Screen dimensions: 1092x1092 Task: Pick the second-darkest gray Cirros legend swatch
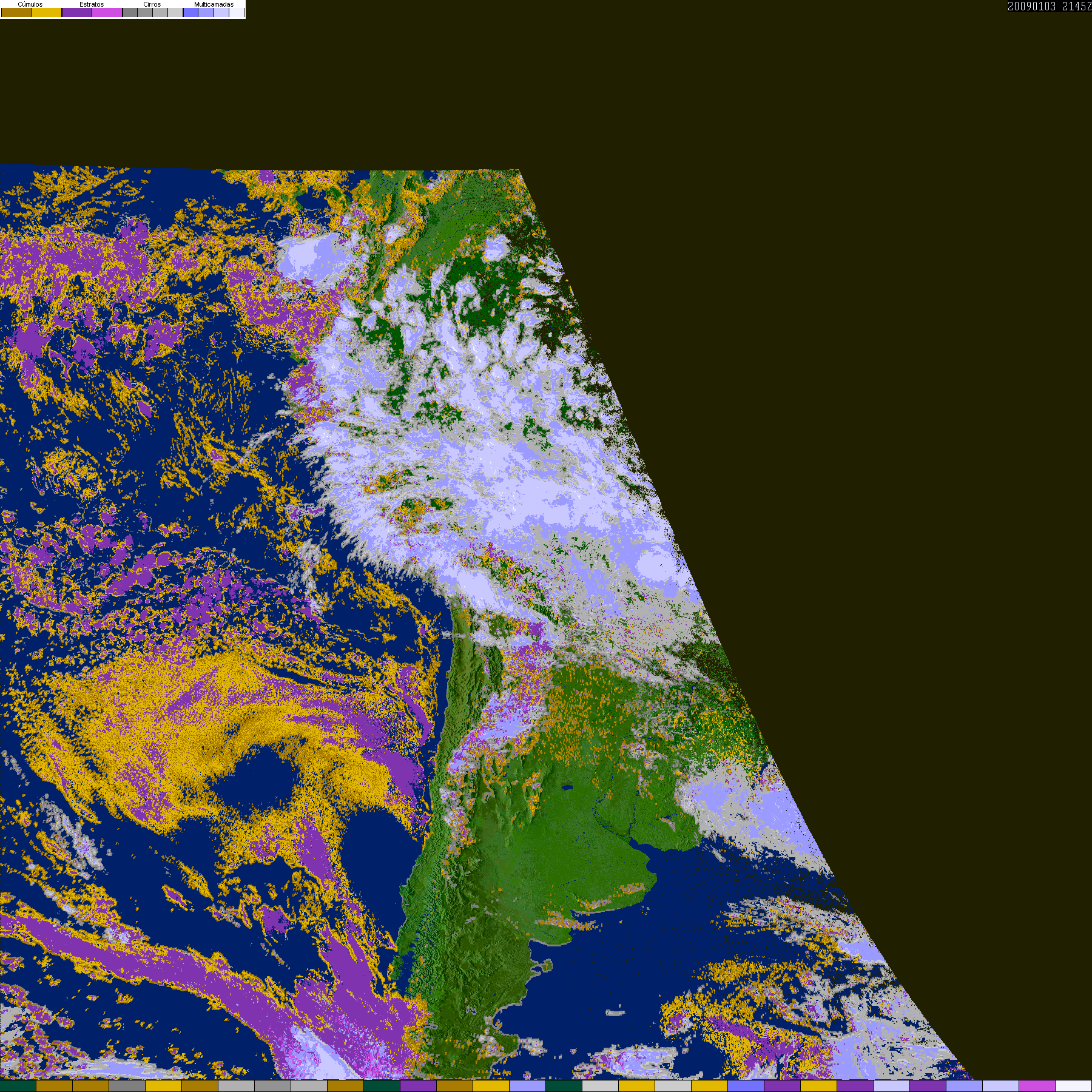coord(145,12)
